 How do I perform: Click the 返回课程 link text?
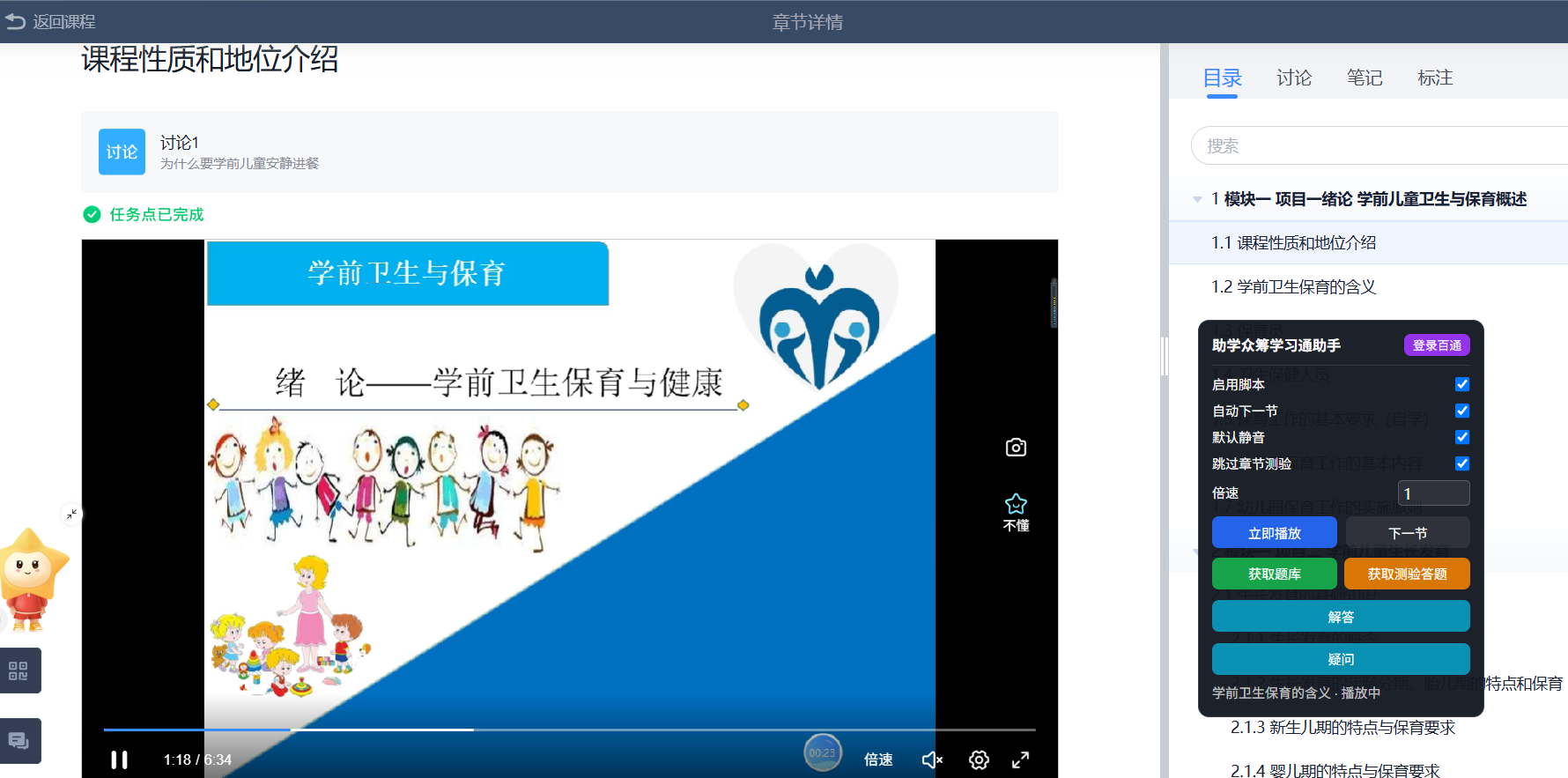pos(64,21)
